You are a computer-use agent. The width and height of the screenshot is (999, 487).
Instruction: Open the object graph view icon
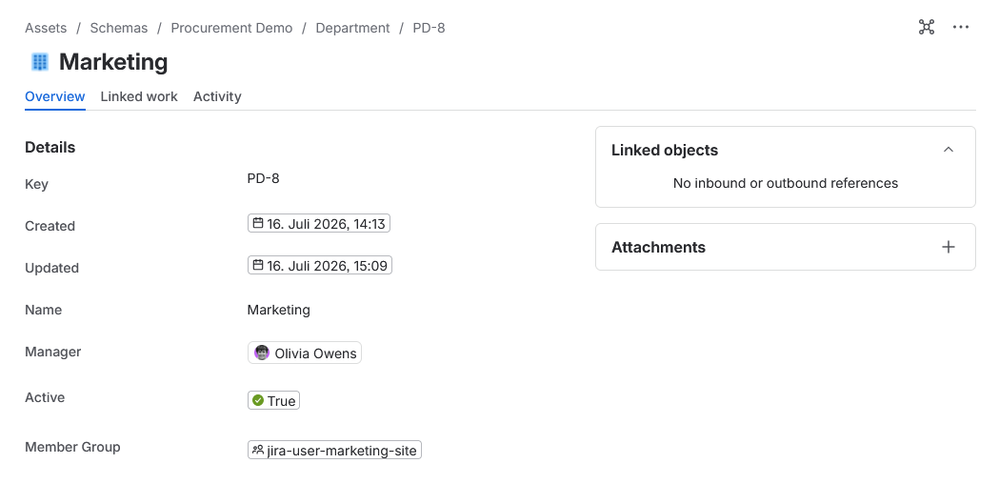pyautogui.click(x=926, y=27)
